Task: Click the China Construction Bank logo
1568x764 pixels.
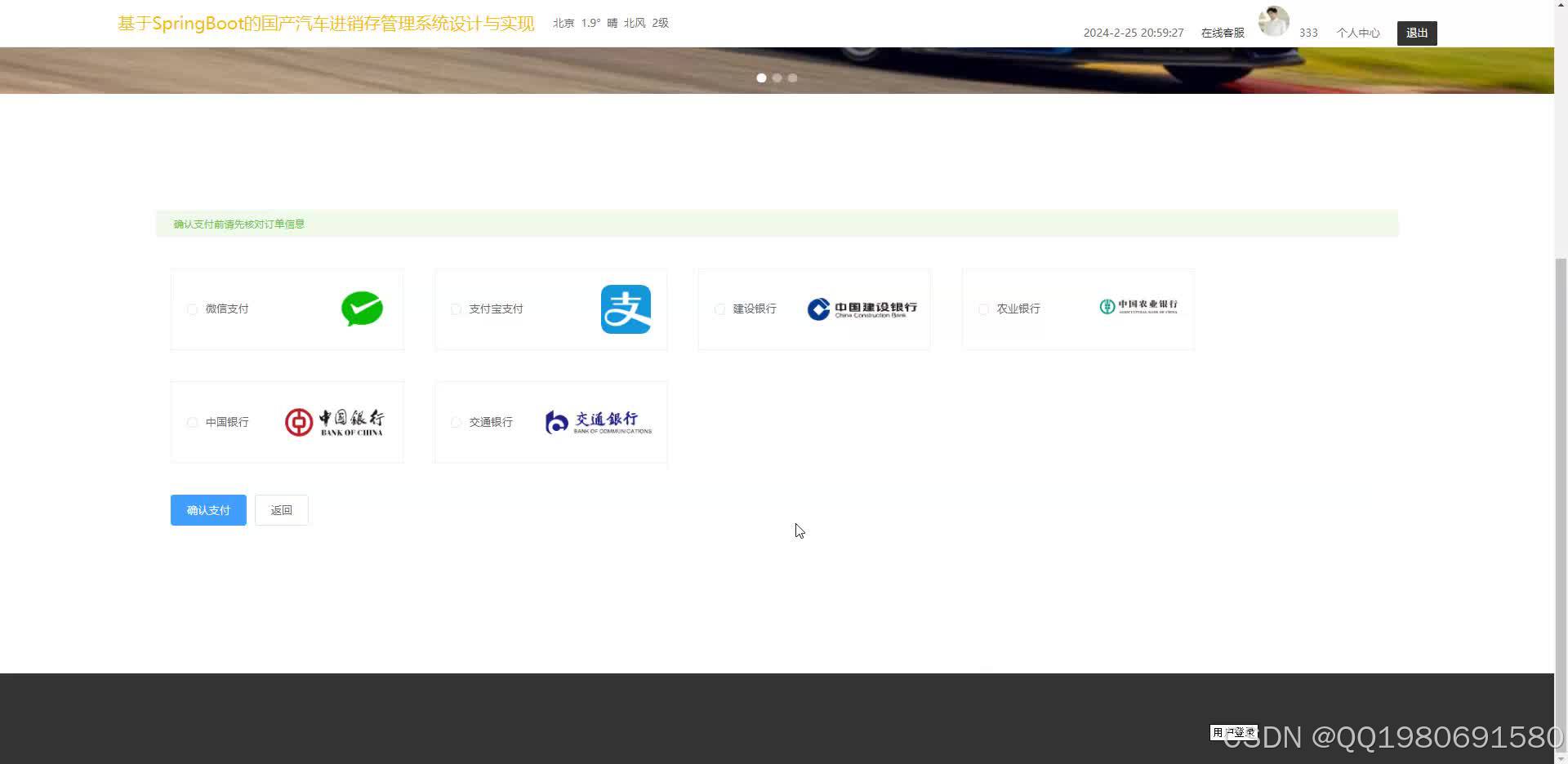Action: [x=862, y=309]
